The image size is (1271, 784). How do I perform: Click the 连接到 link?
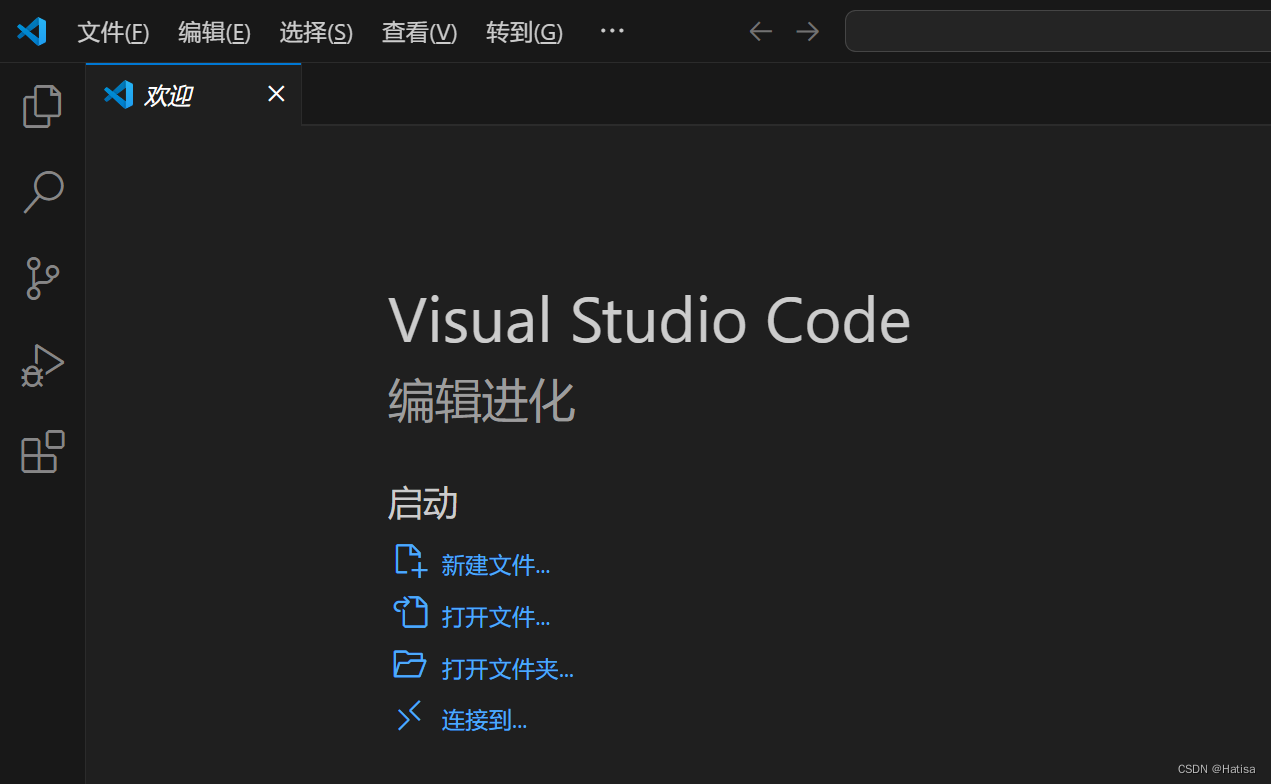click(x=483, y=719)
